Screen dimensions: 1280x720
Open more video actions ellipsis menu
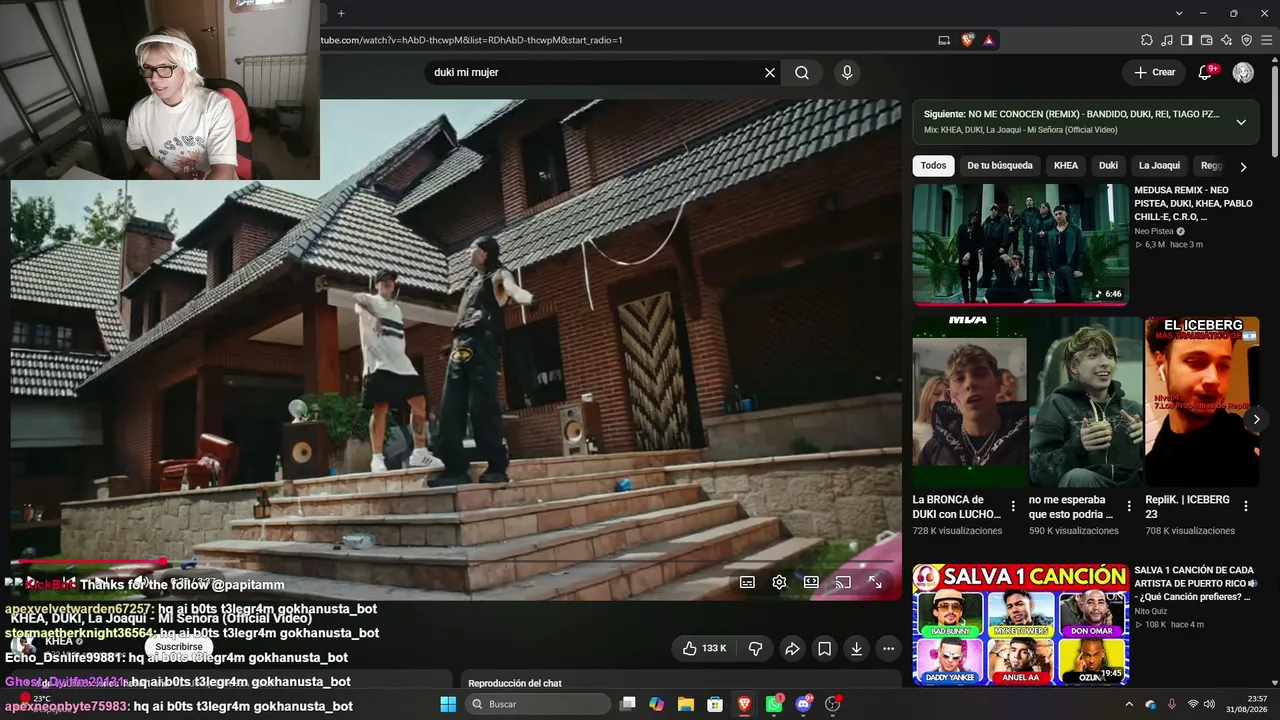coord(888,649)
